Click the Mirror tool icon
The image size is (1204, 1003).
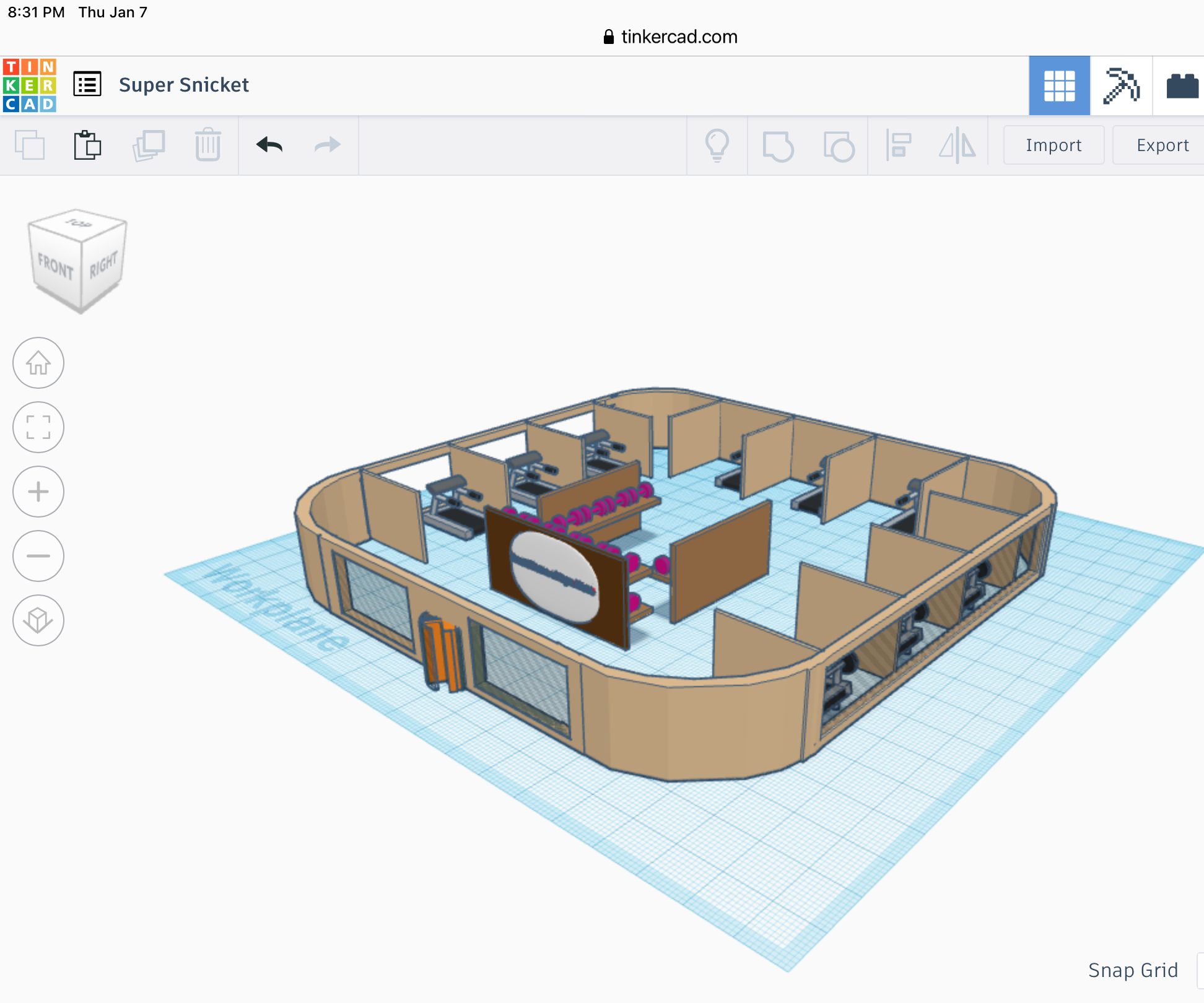point(957,145)
